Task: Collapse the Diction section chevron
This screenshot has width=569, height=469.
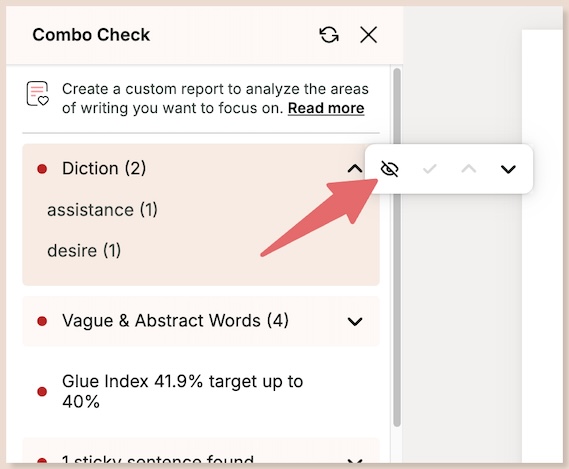Action: coord(355,169)
